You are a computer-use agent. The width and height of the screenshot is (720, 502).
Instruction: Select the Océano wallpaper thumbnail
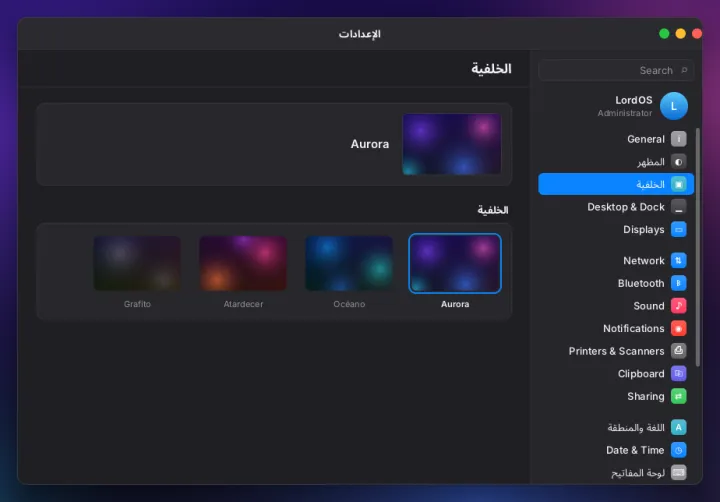pos(349,263)
